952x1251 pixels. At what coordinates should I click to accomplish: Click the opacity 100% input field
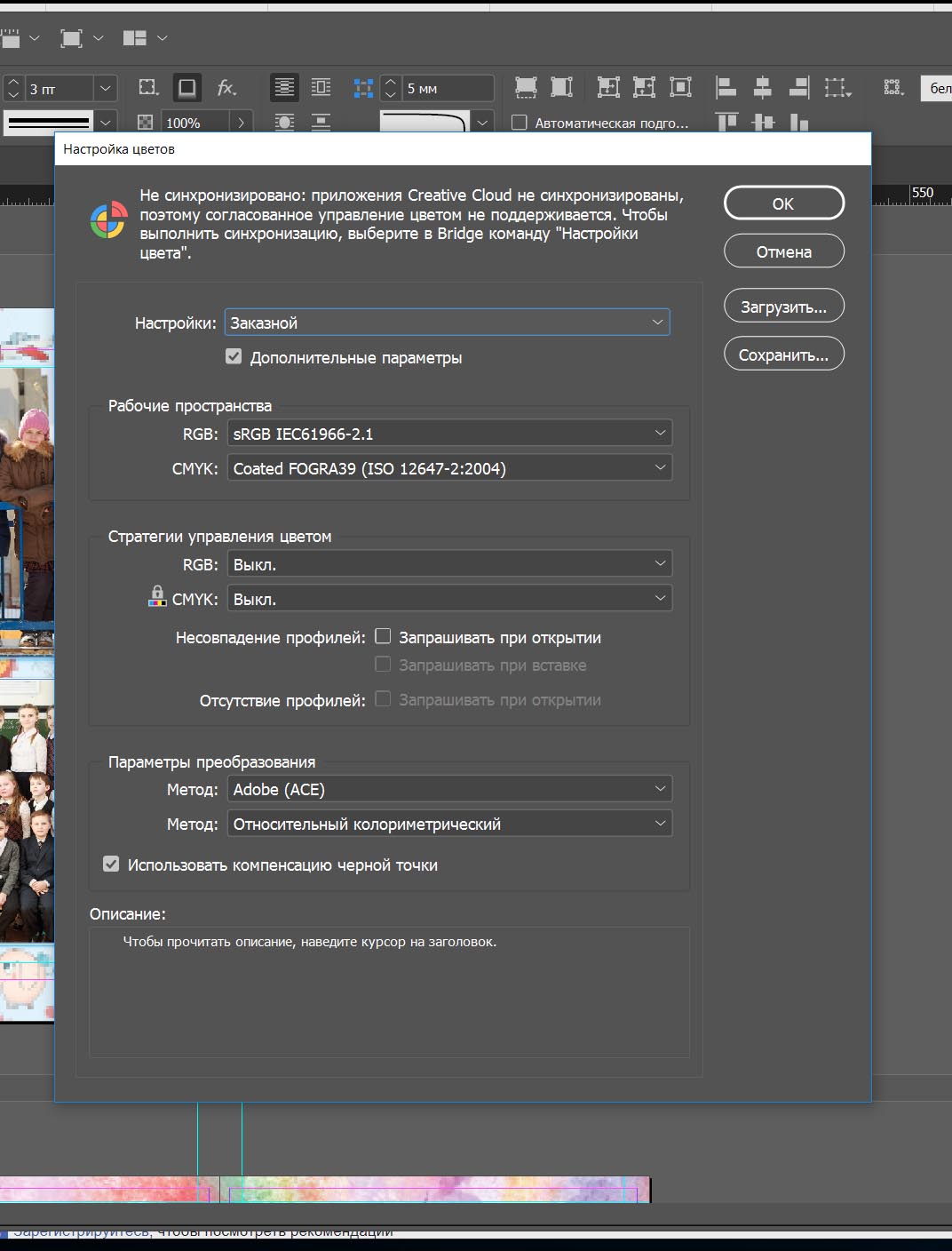tap(194, 123)
